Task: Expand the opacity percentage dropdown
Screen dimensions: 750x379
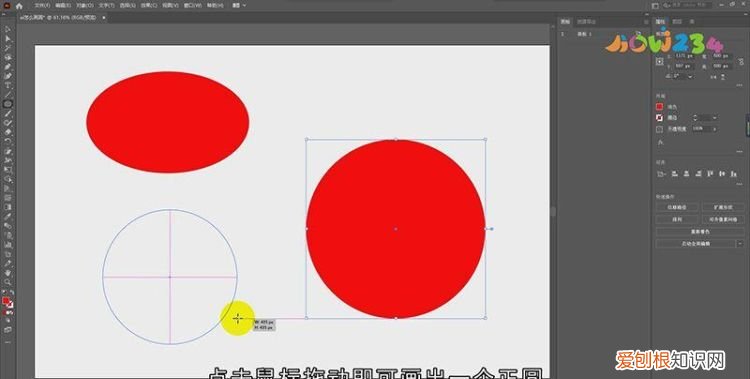Action: [715, 129]
